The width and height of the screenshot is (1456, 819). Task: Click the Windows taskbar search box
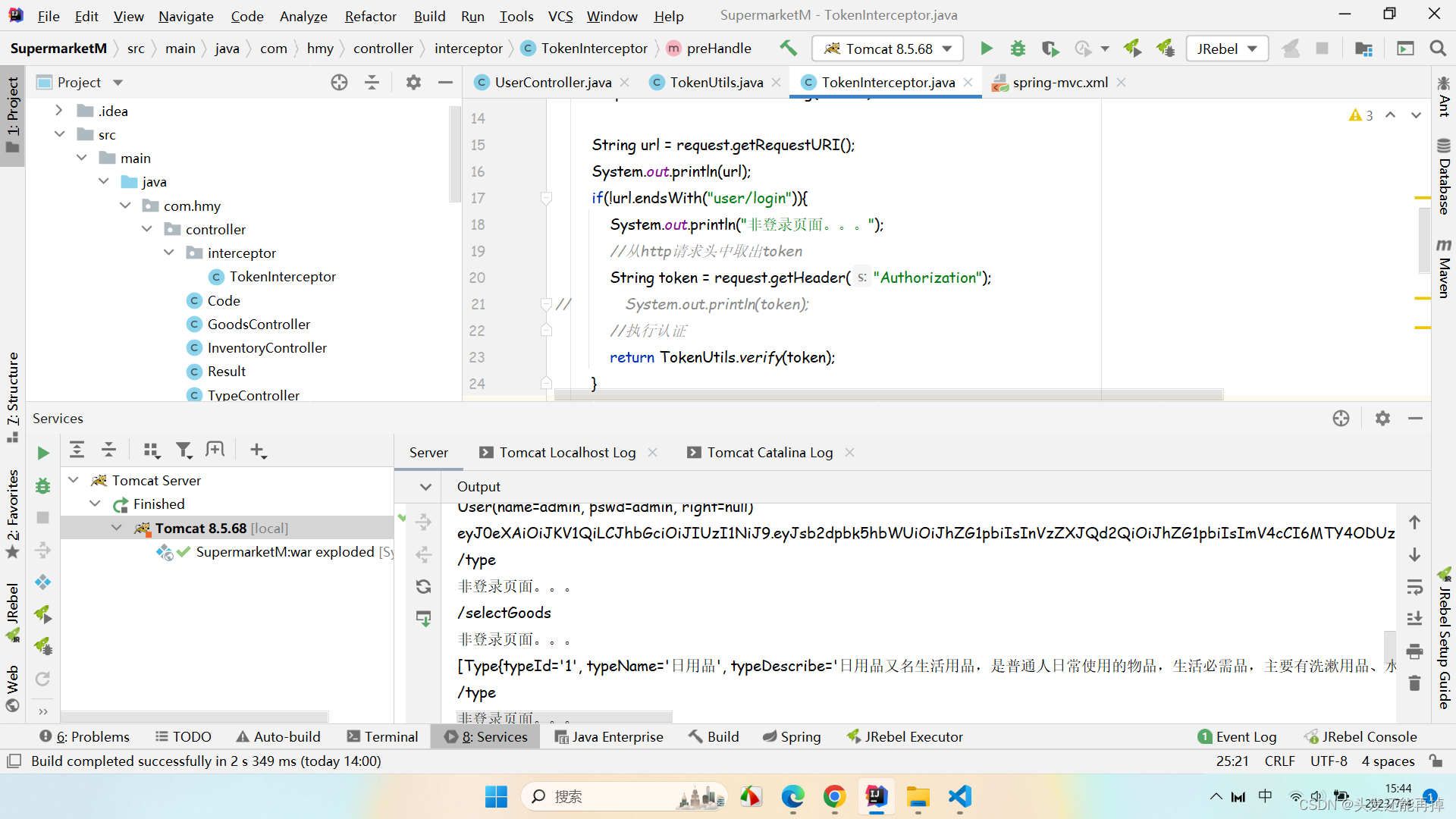[623, 796]
